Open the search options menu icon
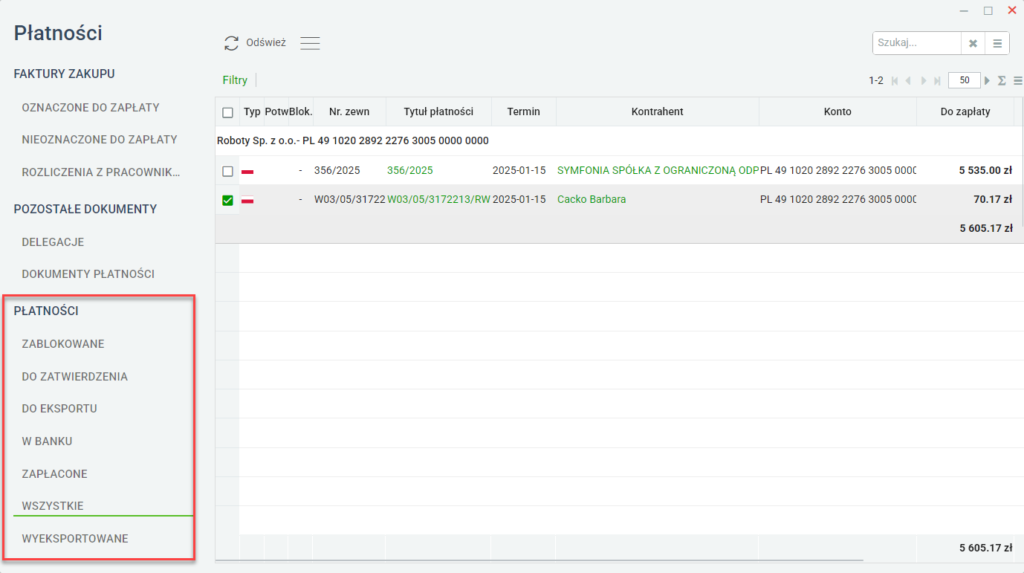 [x=997, y=43]
